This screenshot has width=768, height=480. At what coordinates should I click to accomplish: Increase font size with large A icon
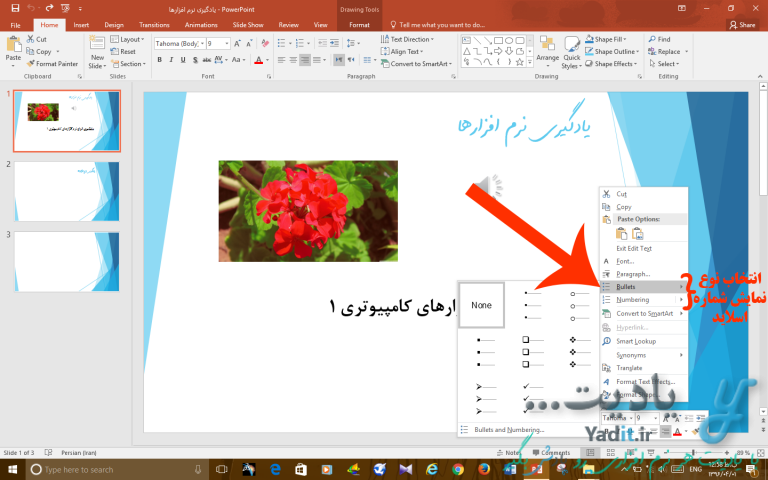(x=238, y=44)
